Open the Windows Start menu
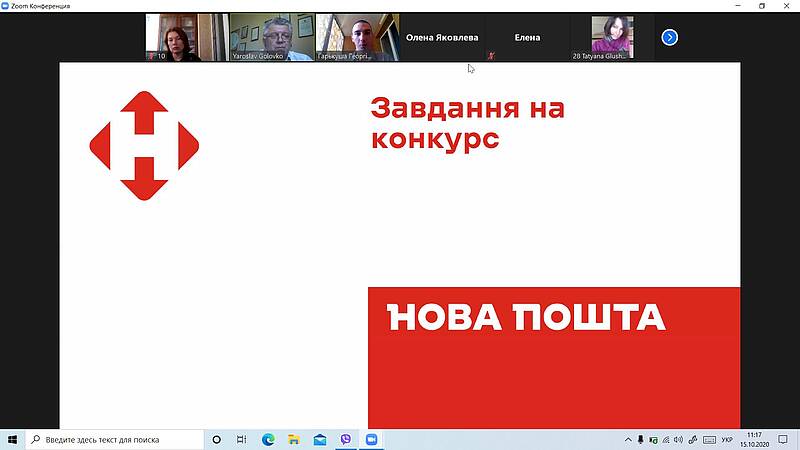 (x=12, y=439)
